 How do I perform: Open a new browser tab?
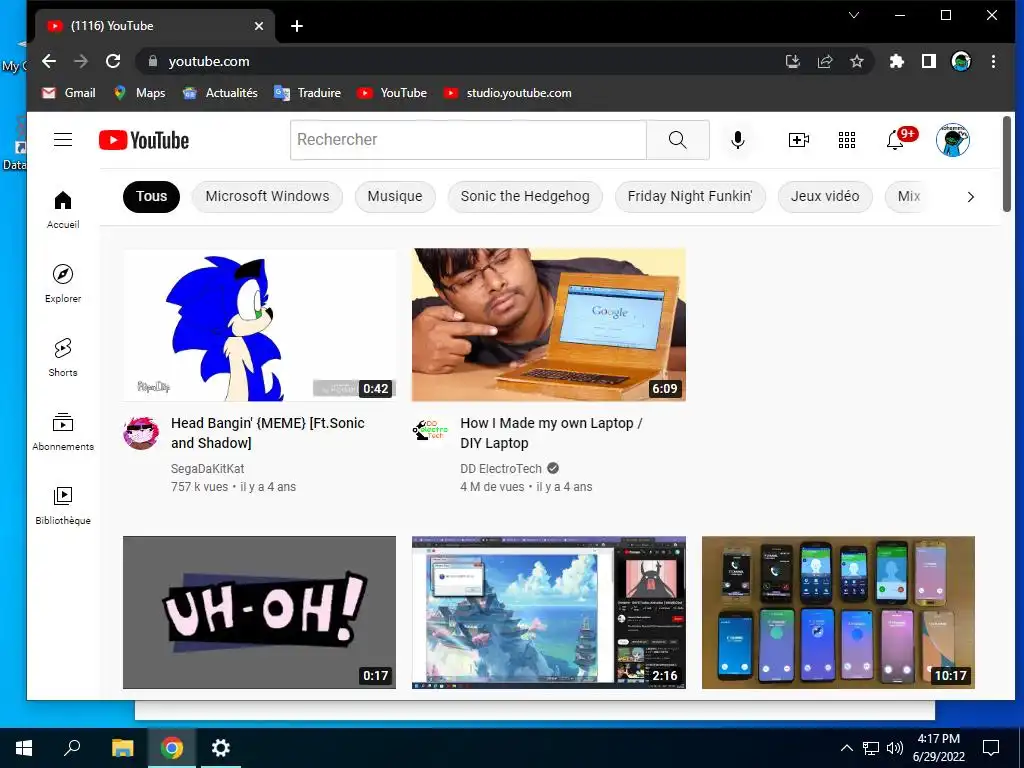click(296, 25)
